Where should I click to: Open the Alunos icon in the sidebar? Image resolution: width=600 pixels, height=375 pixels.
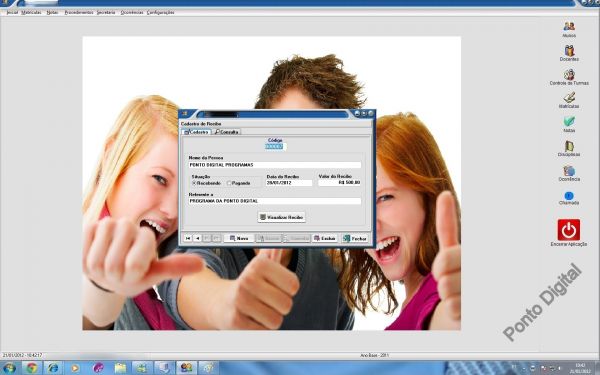pyautogui.click(x=569, y=26)
